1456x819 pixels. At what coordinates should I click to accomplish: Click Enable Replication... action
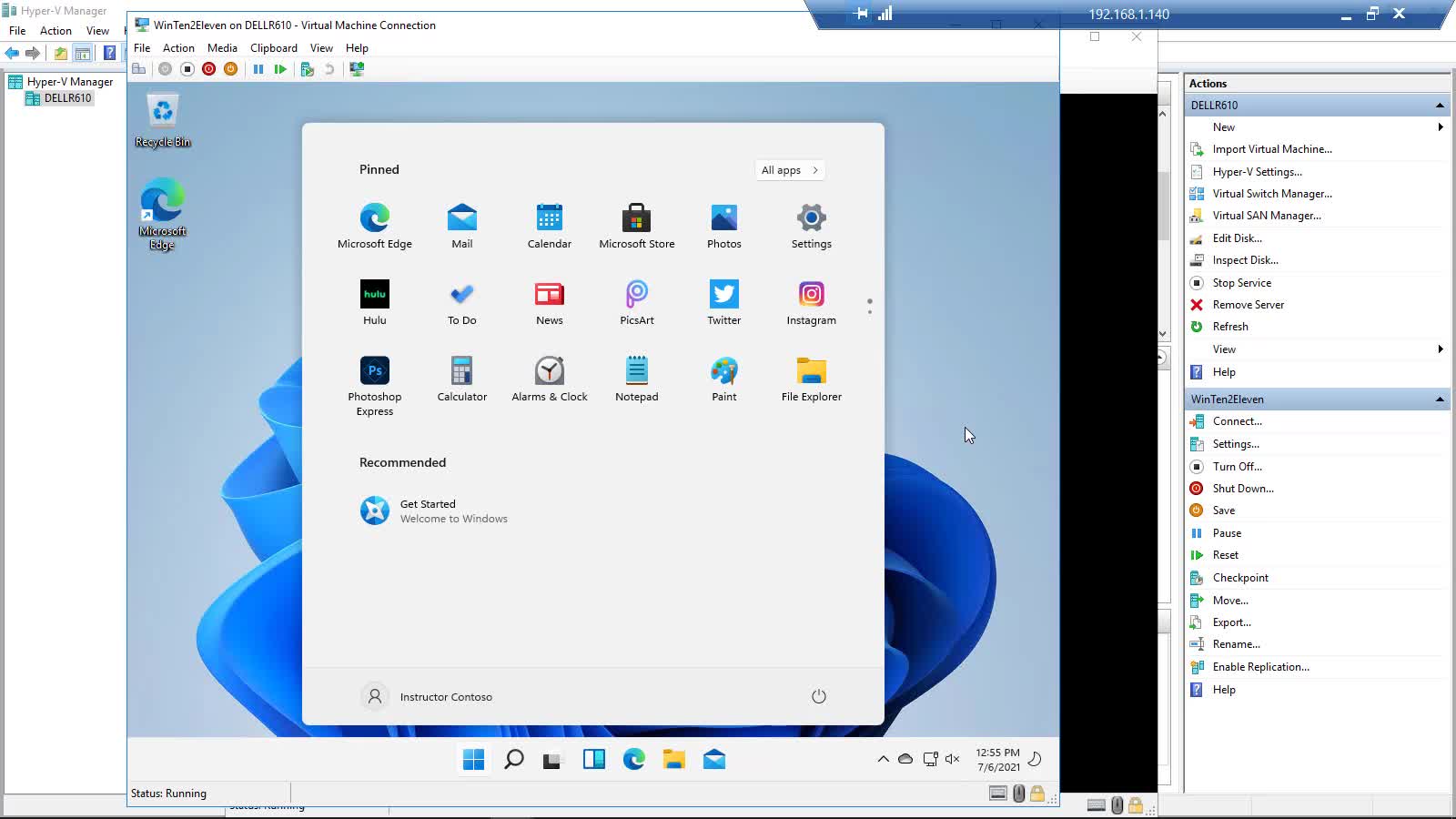click(x=1260, y=667)
